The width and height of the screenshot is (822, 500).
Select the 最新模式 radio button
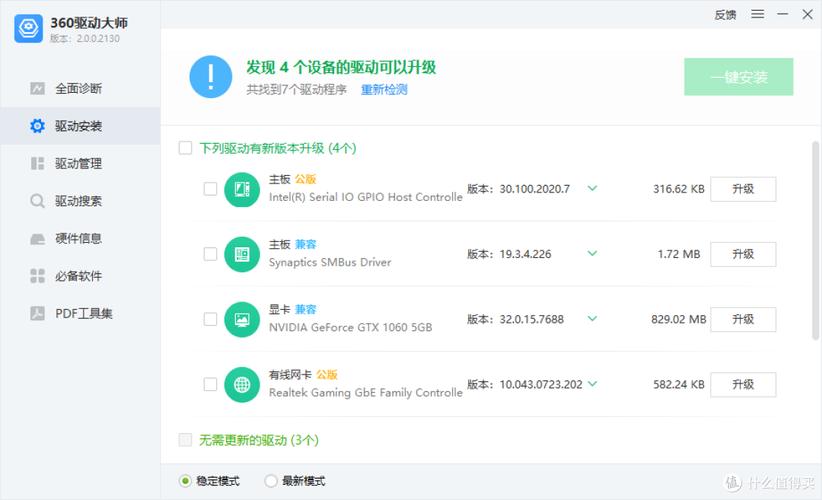coord(271,481)
